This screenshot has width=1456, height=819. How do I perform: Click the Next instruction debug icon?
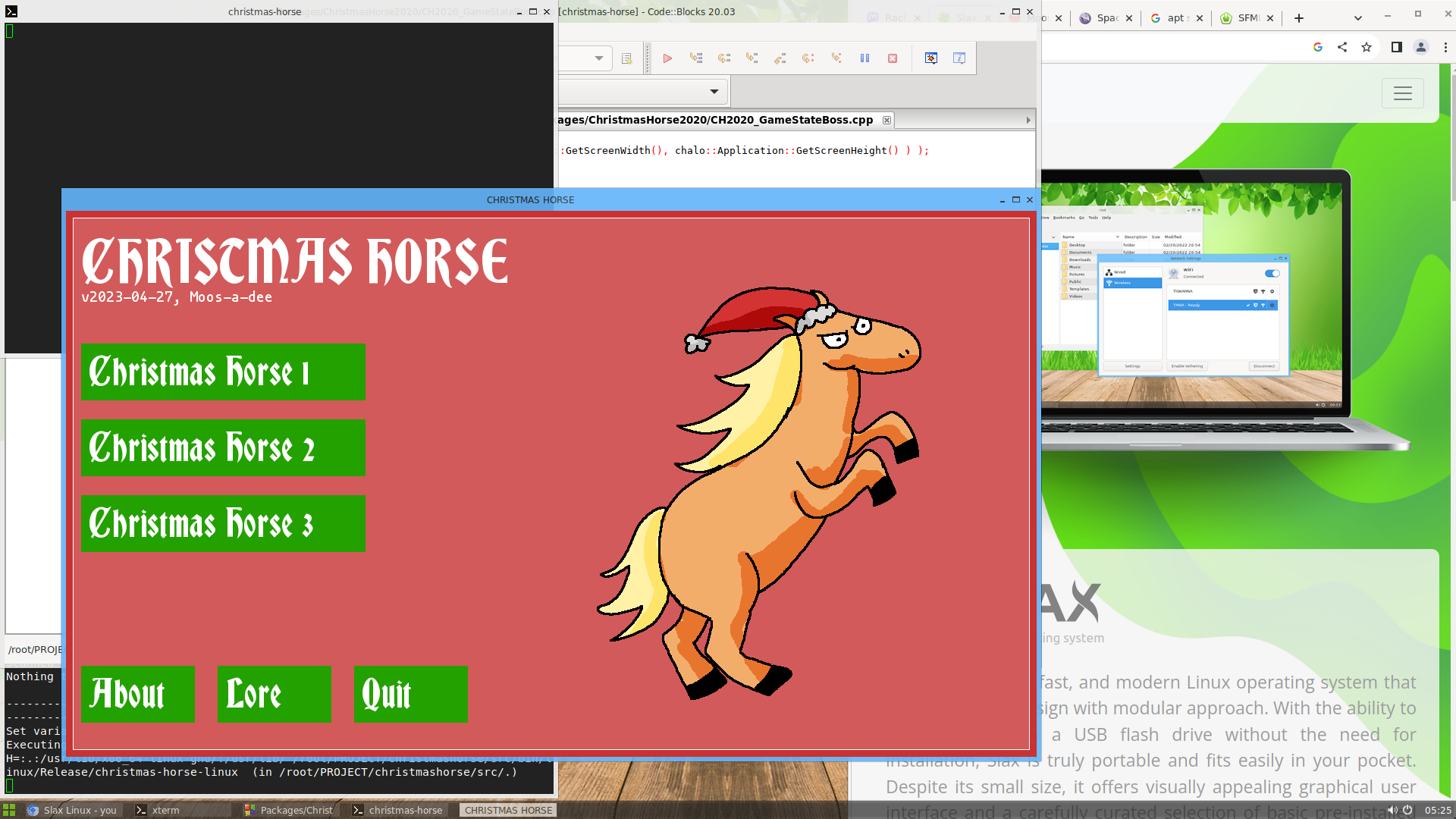tap(808, 58)
